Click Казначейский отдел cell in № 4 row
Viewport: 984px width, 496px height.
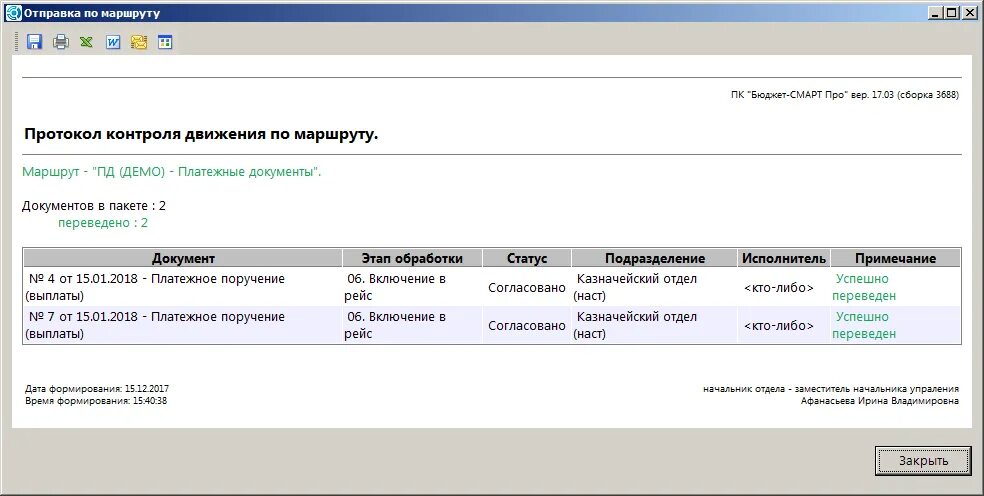point(655,287)
